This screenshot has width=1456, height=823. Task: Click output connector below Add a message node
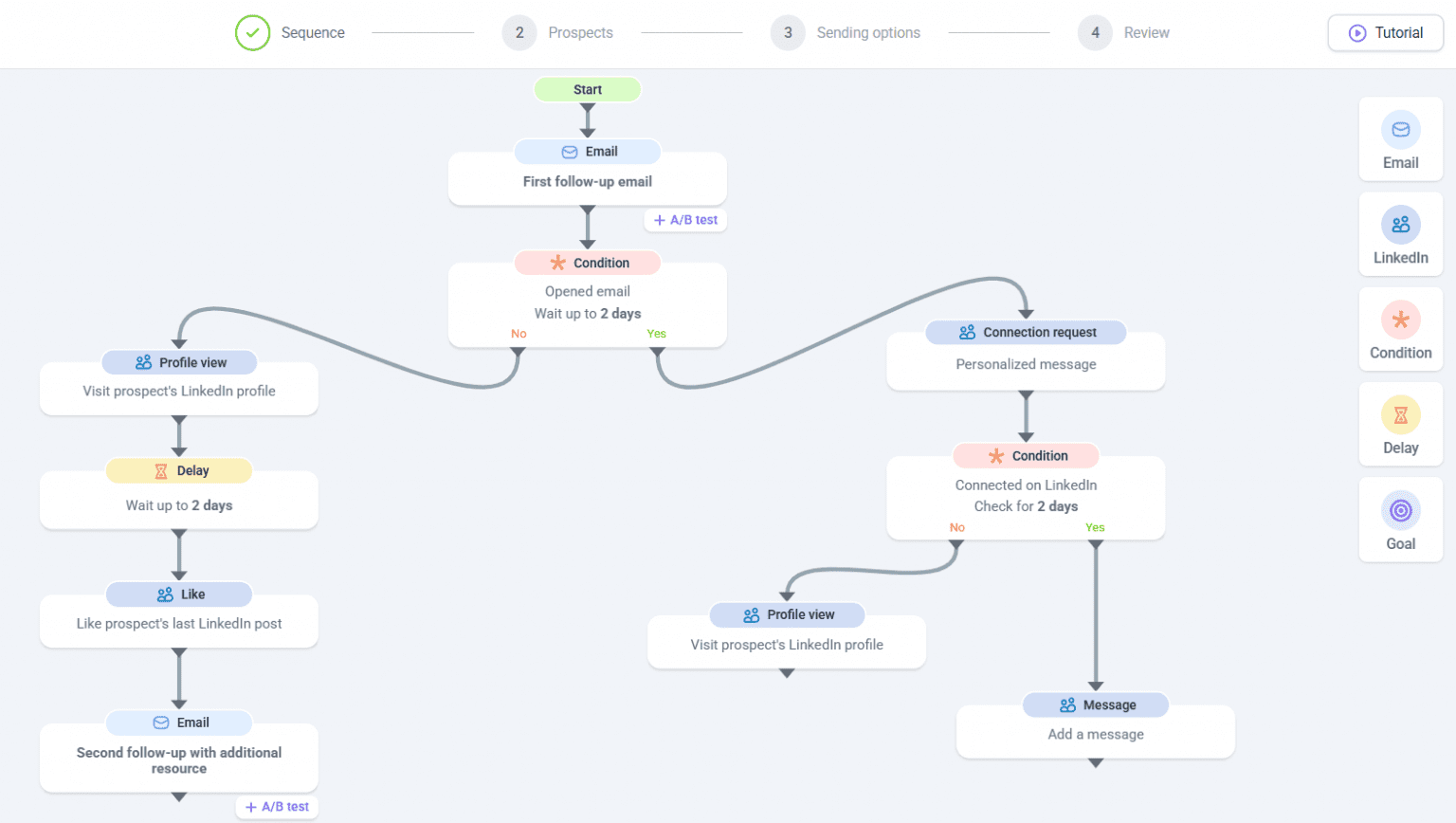(1096, 762)
